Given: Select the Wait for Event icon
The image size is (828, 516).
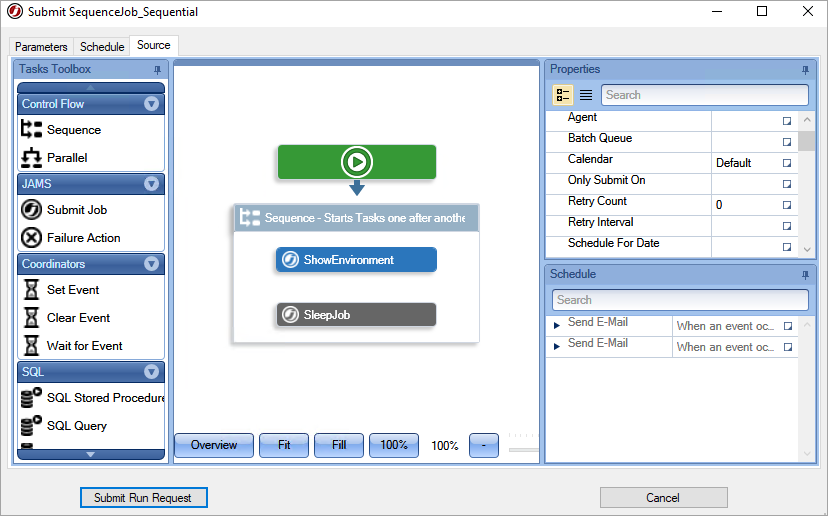Looking at the screenshot, I should point(31,346).
